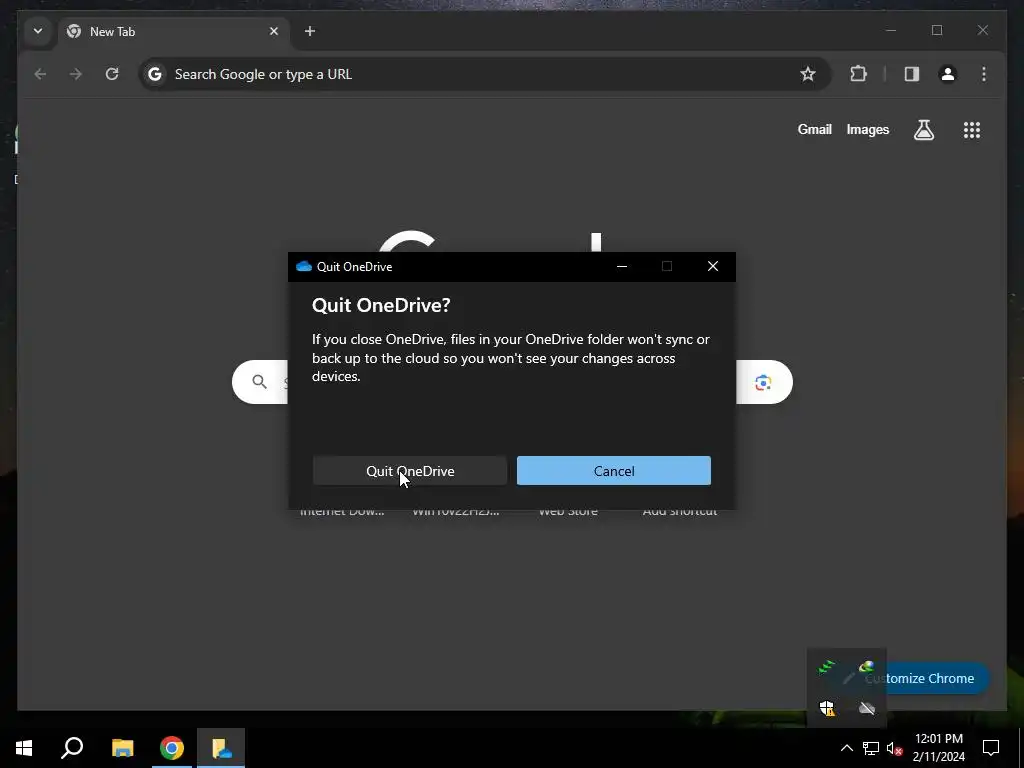Image resolution: width=1024 pixels, height=768 pixels.
Task: Open a new Chrome tab with plus
Action: click(310, 31)
